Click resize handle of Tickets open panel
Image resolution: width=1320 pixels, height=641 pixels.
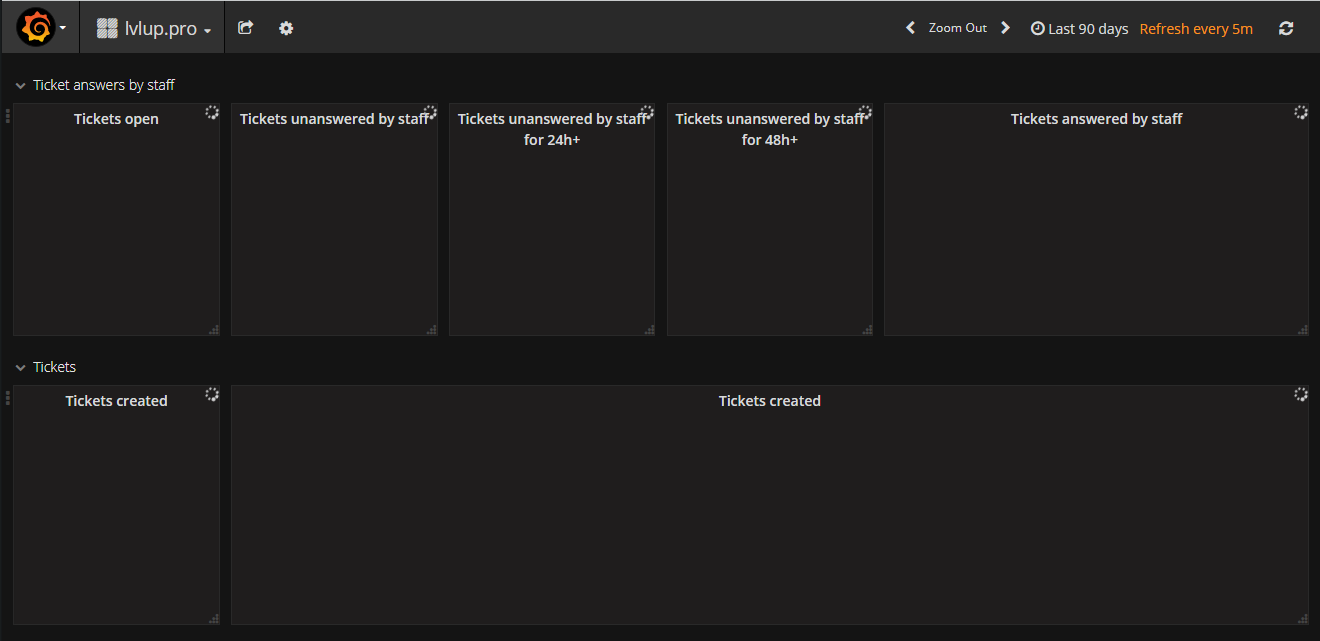213,330
